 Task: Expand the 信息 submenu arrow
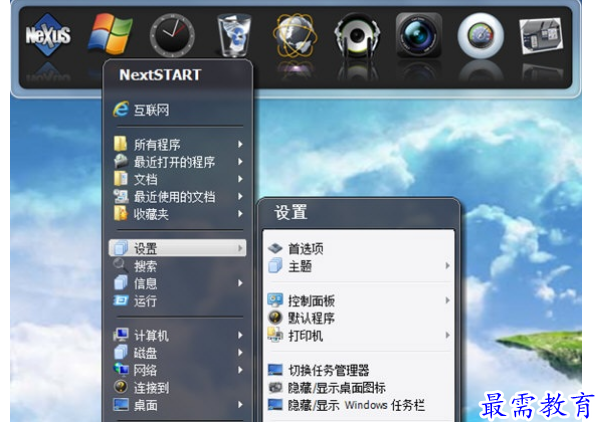coord(240,283)
